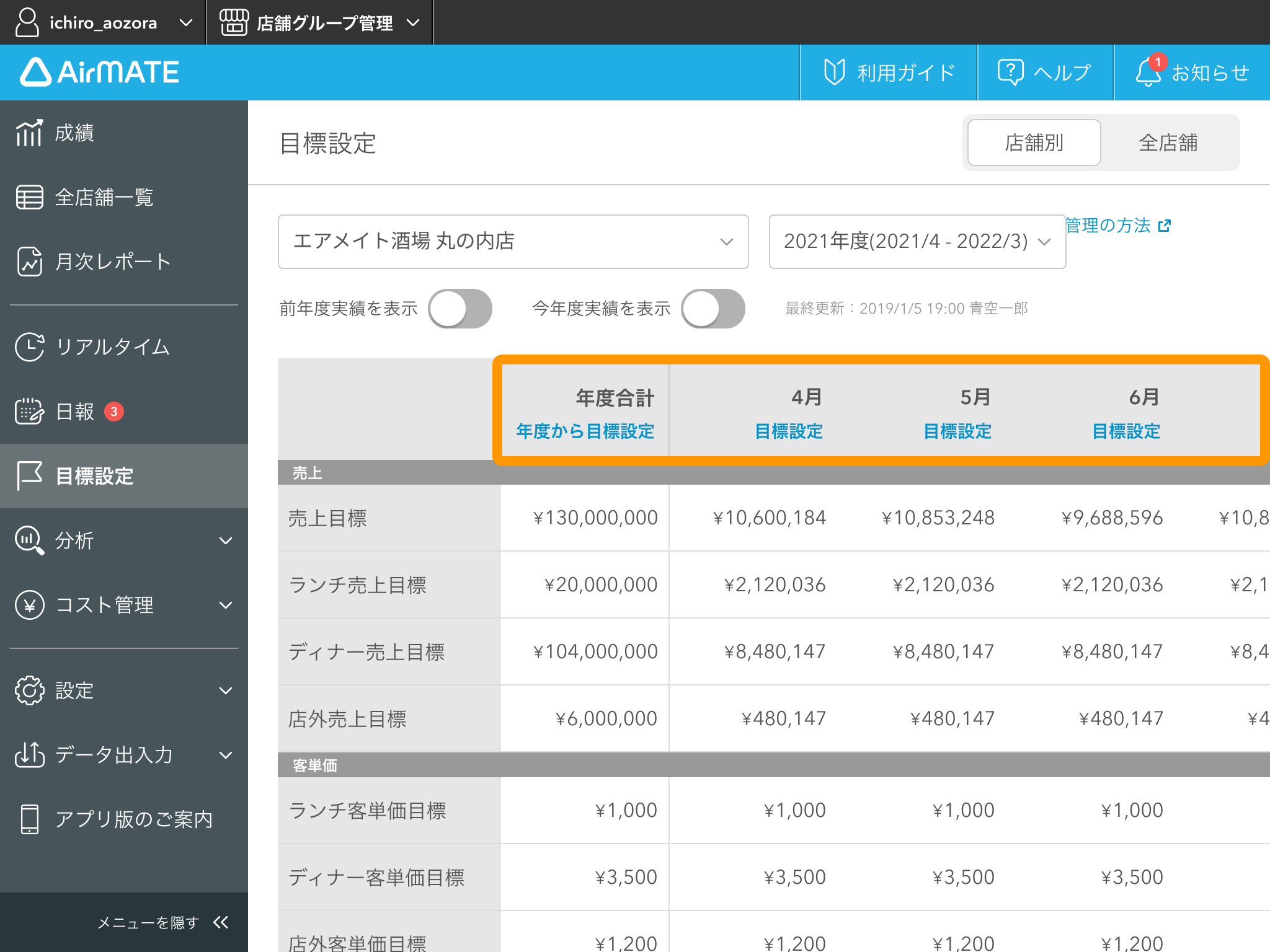Click 4月 売上目標 value ¥10,600,184
Image resolution: width=1270 pixels, height=952 pixels.
(769, 518)
